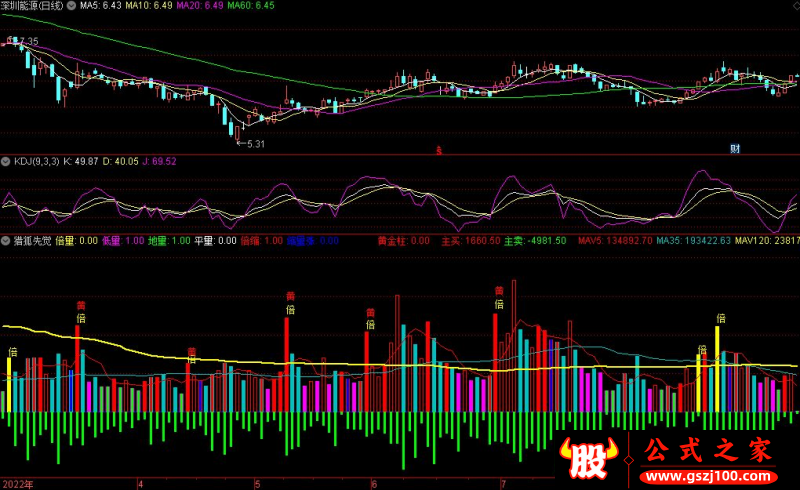Click the K: 49.87 reading

coord(81,162)
